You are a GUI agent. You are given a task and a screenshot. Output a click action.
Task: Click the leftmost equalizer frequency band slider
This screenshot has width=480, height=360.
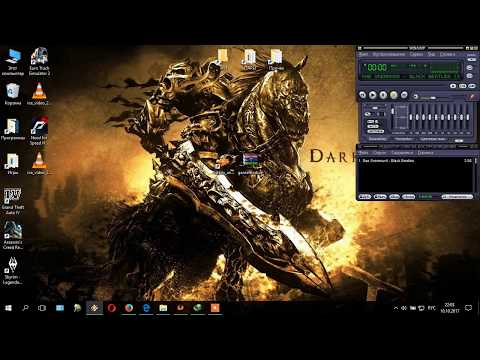(411, 117)
